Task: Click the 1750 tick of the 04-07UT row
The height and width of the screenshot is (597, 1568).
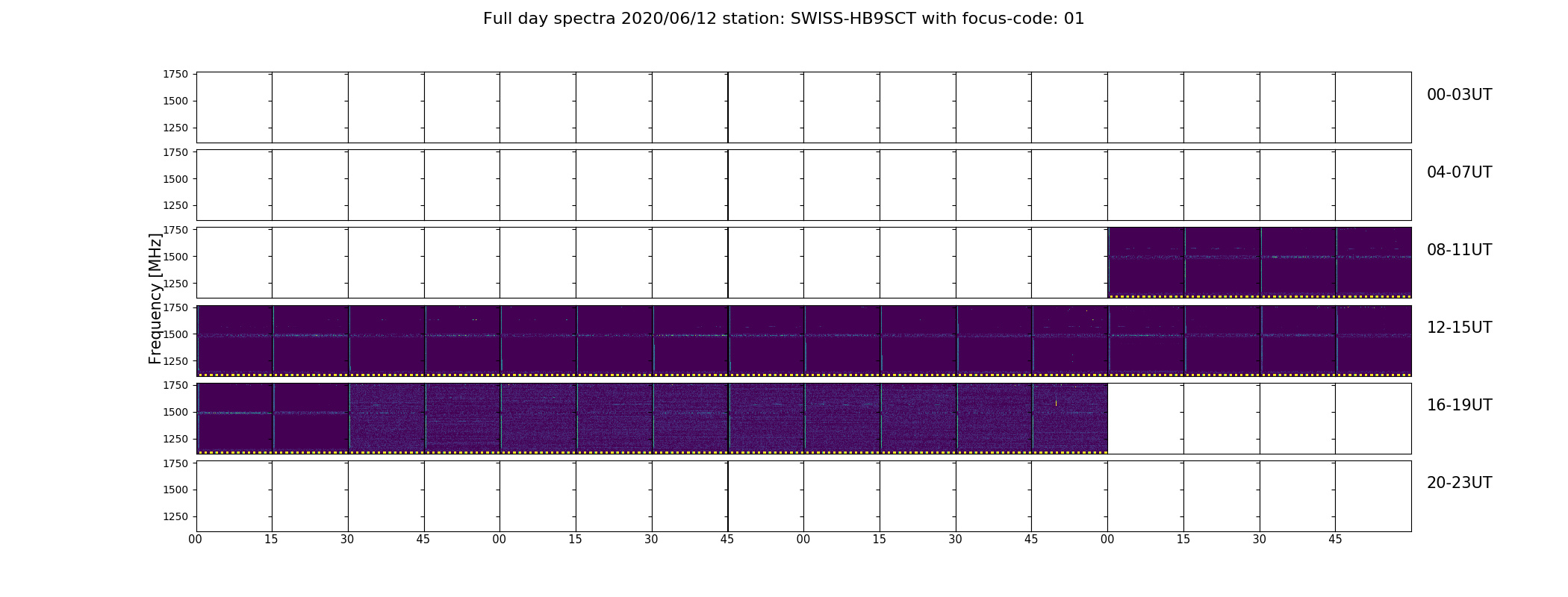Action: 175,152
